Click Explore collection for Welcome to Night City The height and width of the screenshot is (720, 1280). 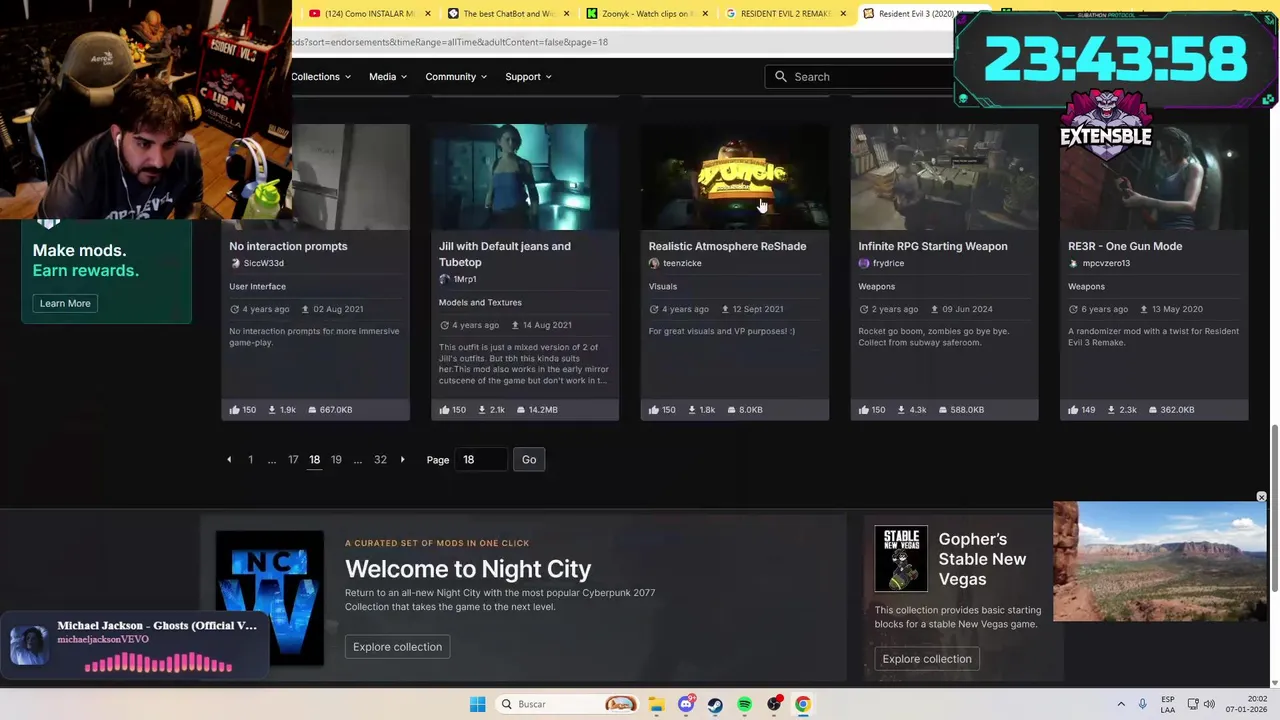(397, 647)
